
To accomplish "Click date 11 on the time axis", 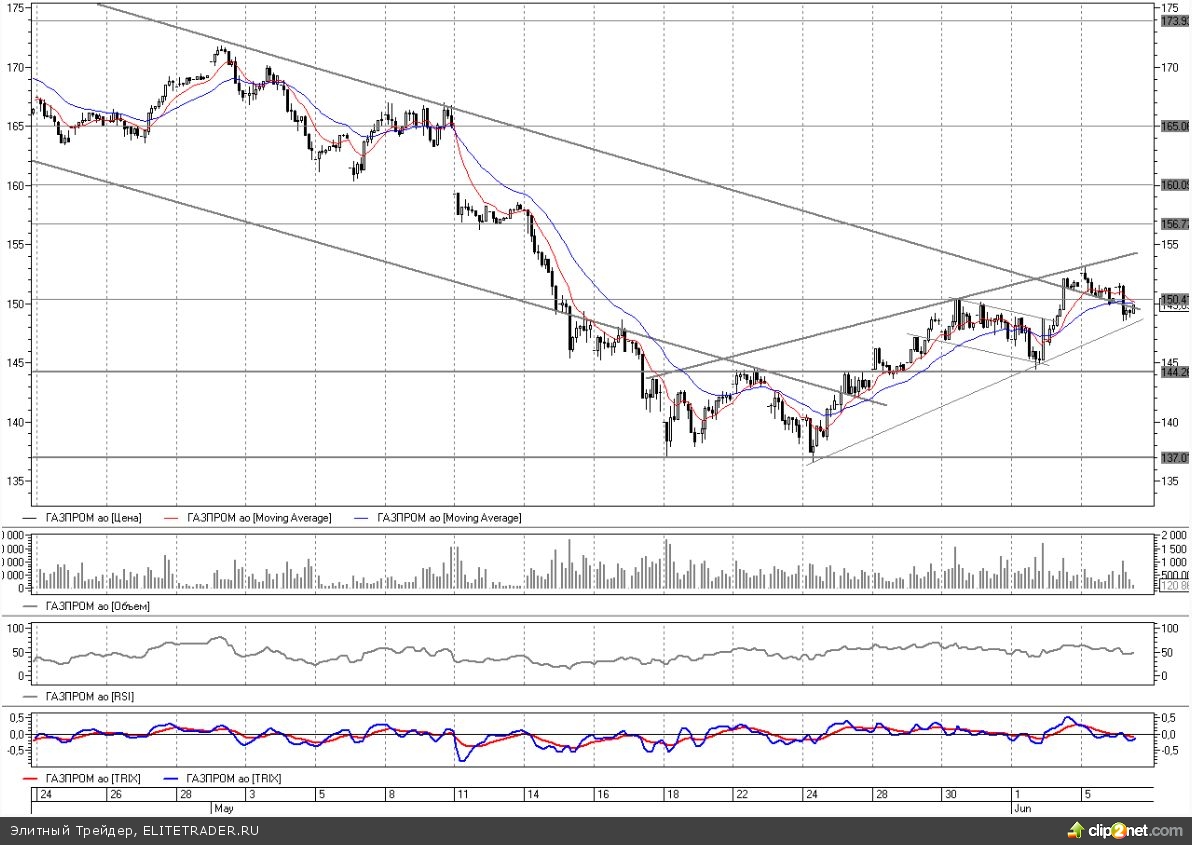I will pyautogui.click(x=461, y=794).
